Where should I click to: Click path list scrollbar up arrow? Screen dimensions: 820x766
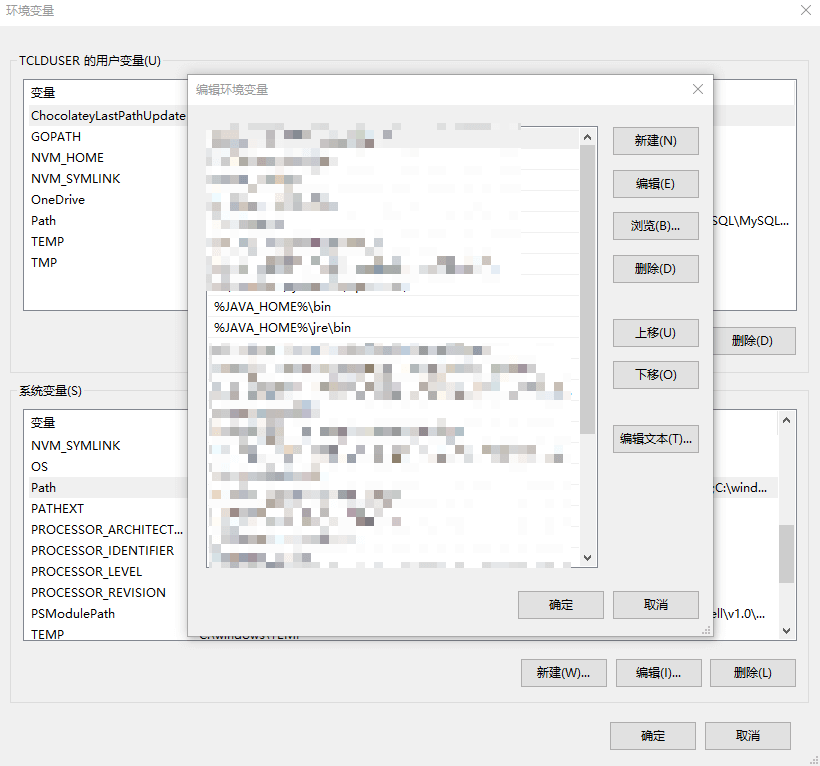click(587, 137)
